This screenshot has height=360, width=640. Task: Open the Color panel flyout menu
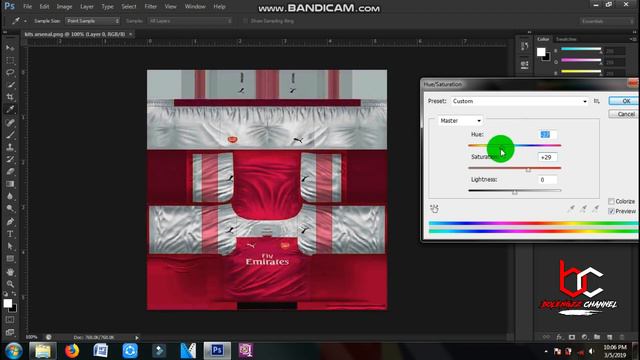point(633,39)
